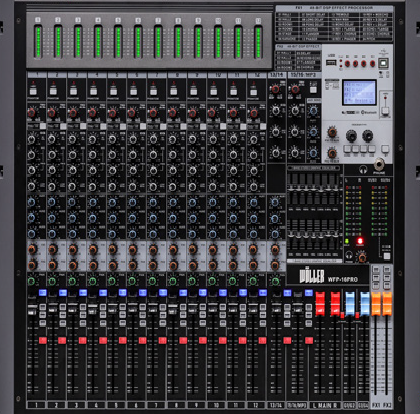Click the first white button under the black encoders
The image size is (420, 414).
point(347,149)
